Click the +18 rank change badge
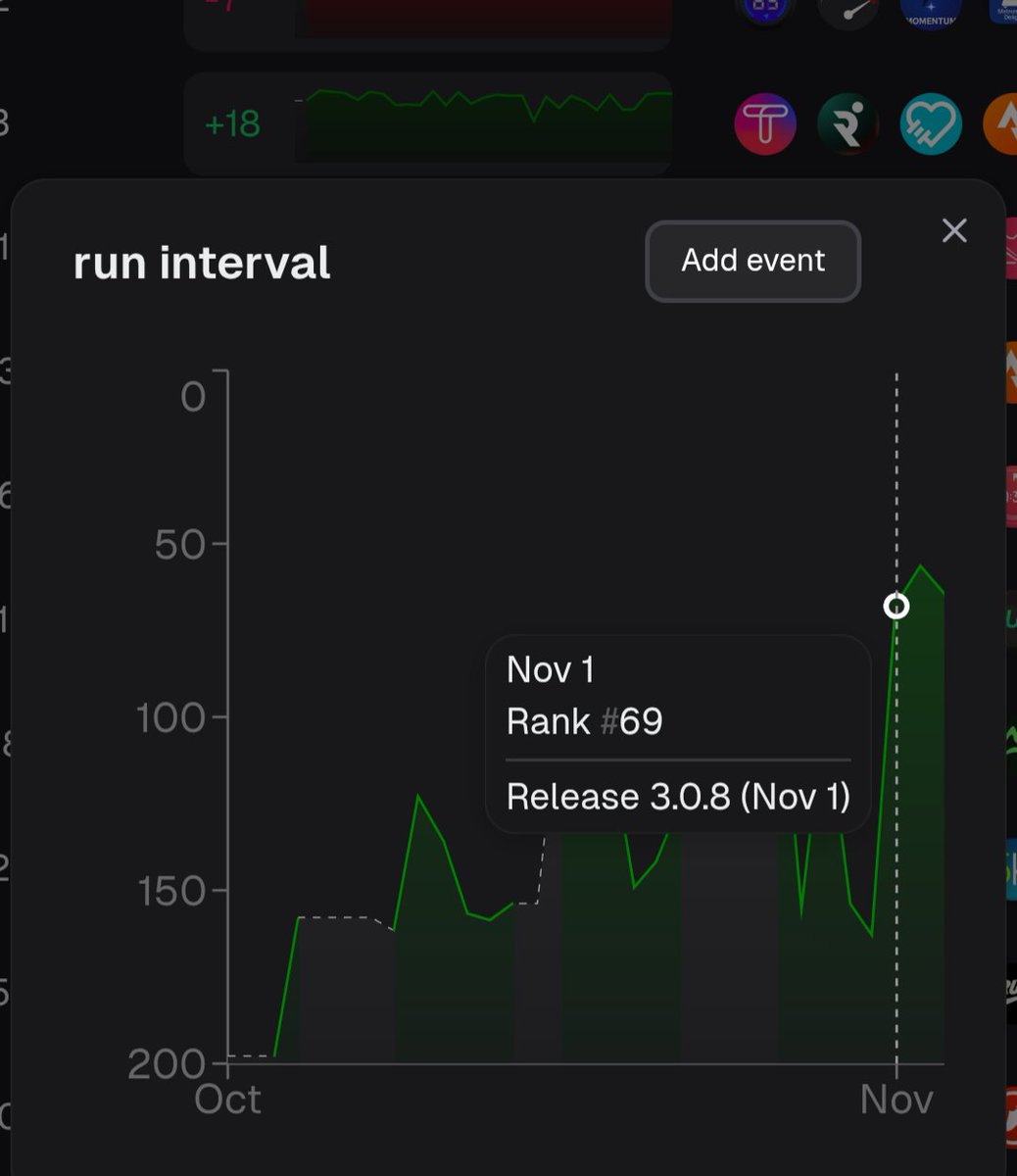 coord(235,124)
